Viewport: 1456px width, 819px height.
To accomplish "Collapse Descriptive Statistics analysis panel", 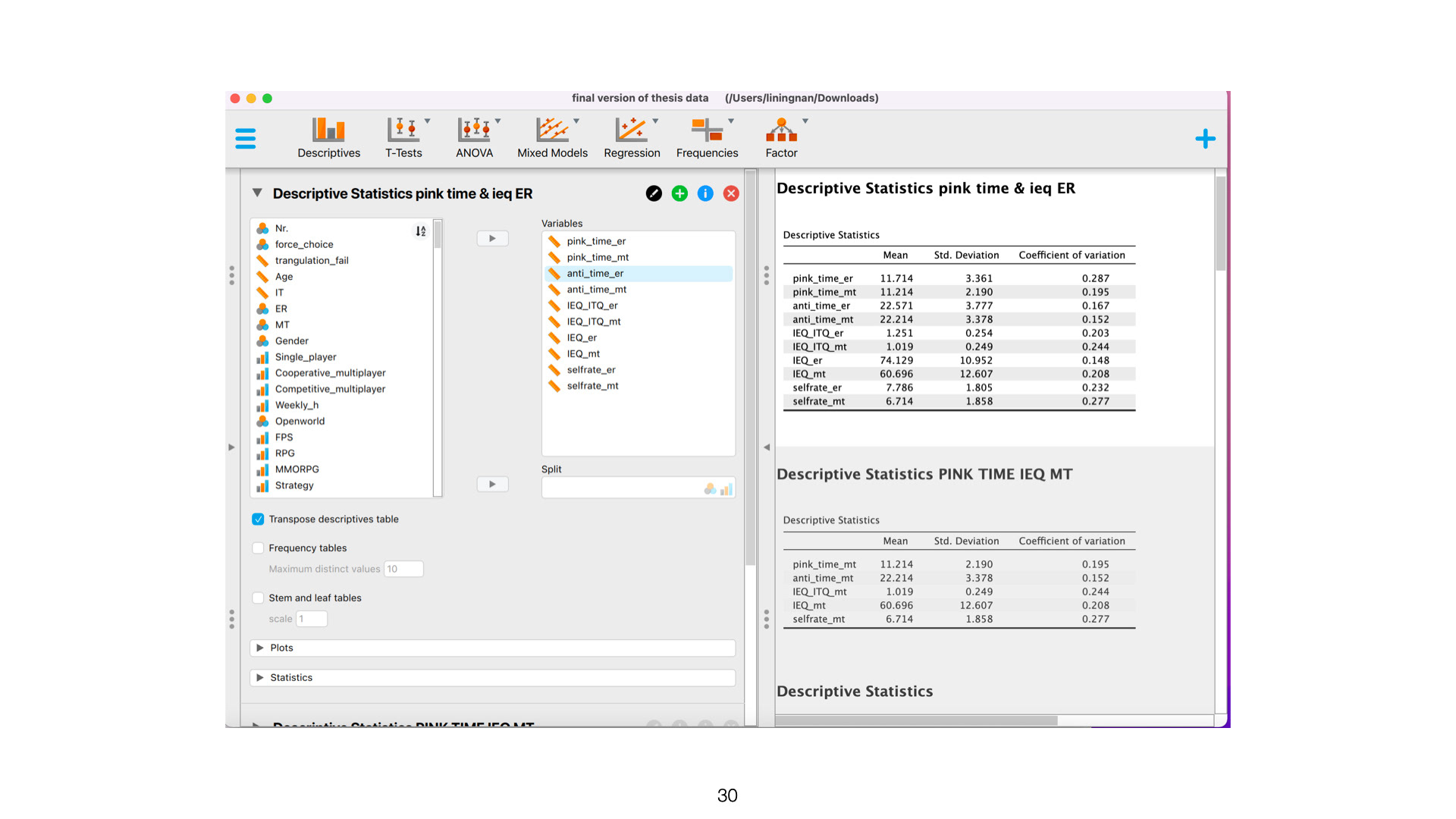I will pyautogui.click(x=257, y=193).
